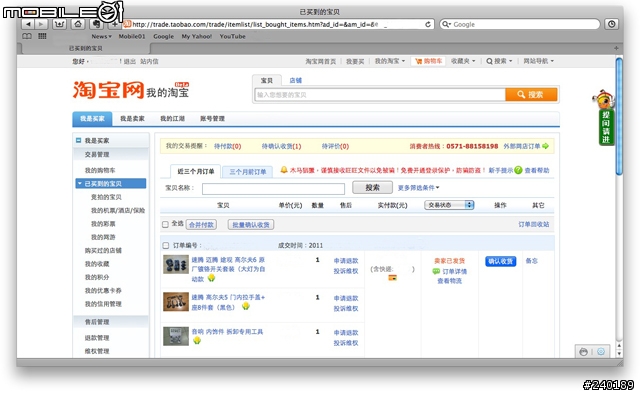Open the YouTube bookmark
640x393 pixels.
click(x=232, y=36)
